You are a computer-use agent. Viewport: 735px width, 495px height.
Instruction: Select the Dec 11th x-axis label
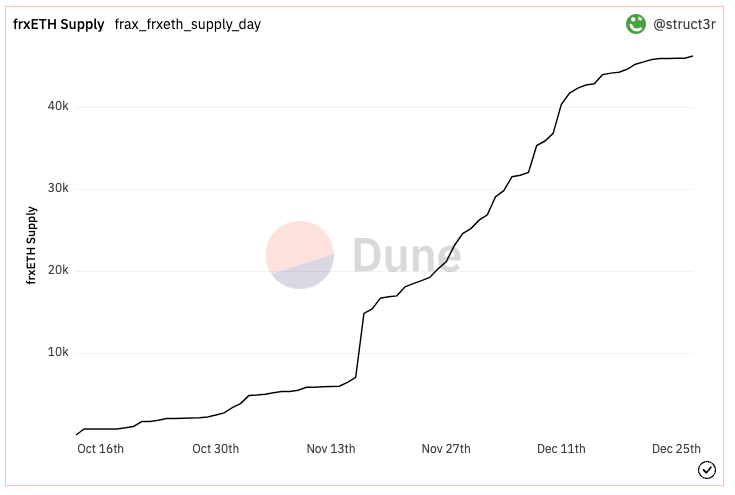click(x=561, y=449)
